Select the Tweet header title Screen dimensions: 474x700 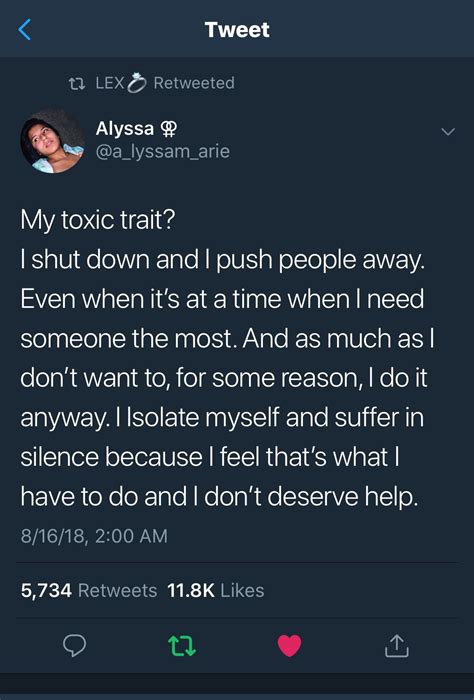237,30
